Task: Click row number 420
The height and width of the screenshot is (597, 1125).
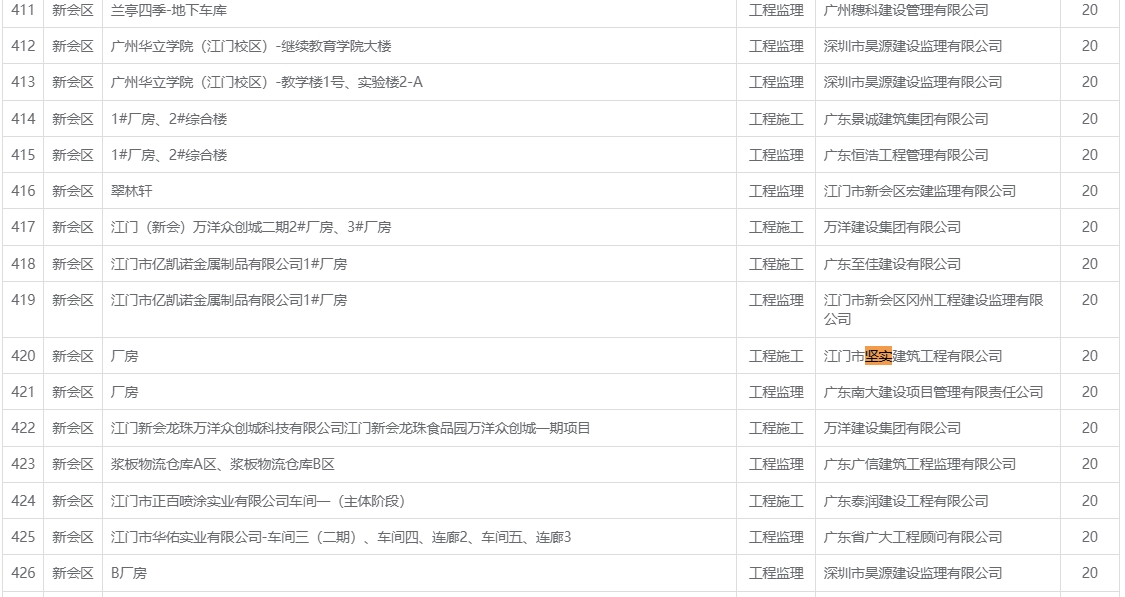Action: (23, 356)
